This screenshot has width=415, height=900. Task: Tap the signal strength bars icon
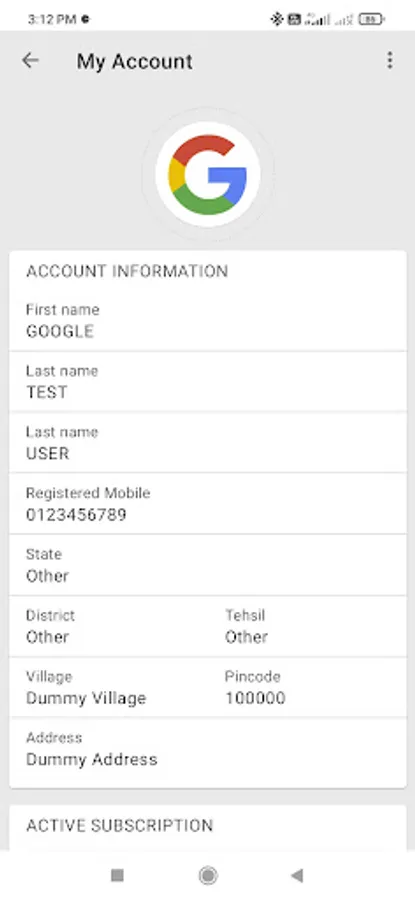coord(318,19)
